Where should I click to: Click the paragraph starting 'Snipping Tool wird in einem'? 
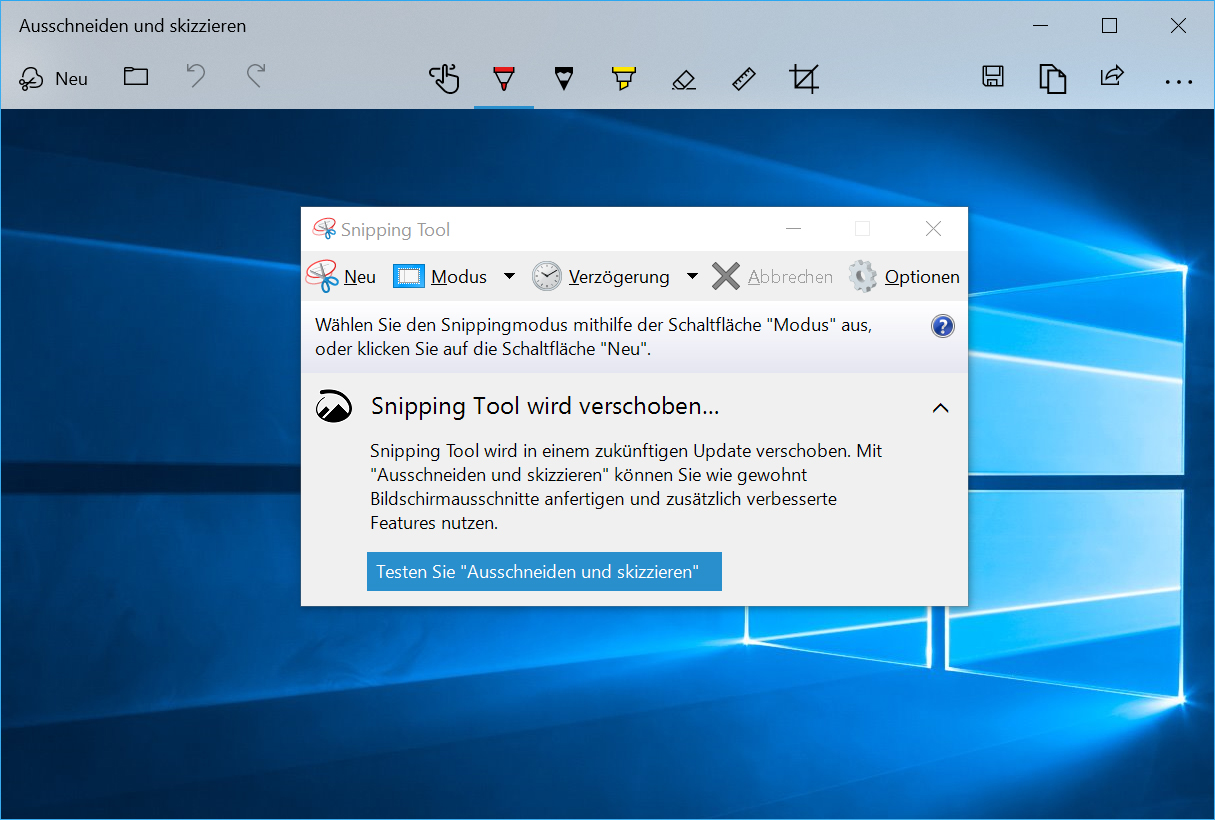point(626,487)
